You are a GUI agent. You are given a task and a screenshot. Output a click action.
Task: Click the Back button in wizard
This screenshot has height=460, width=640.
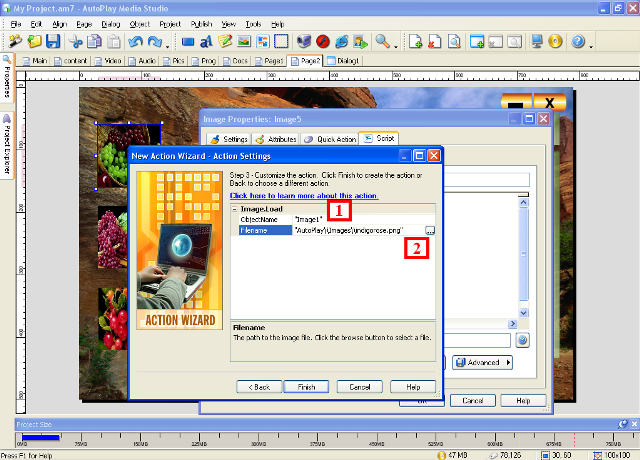coord(257,386)
